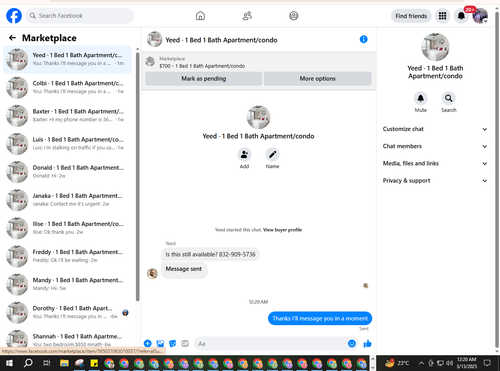Open the account profile picture menu

coord(480,16)
